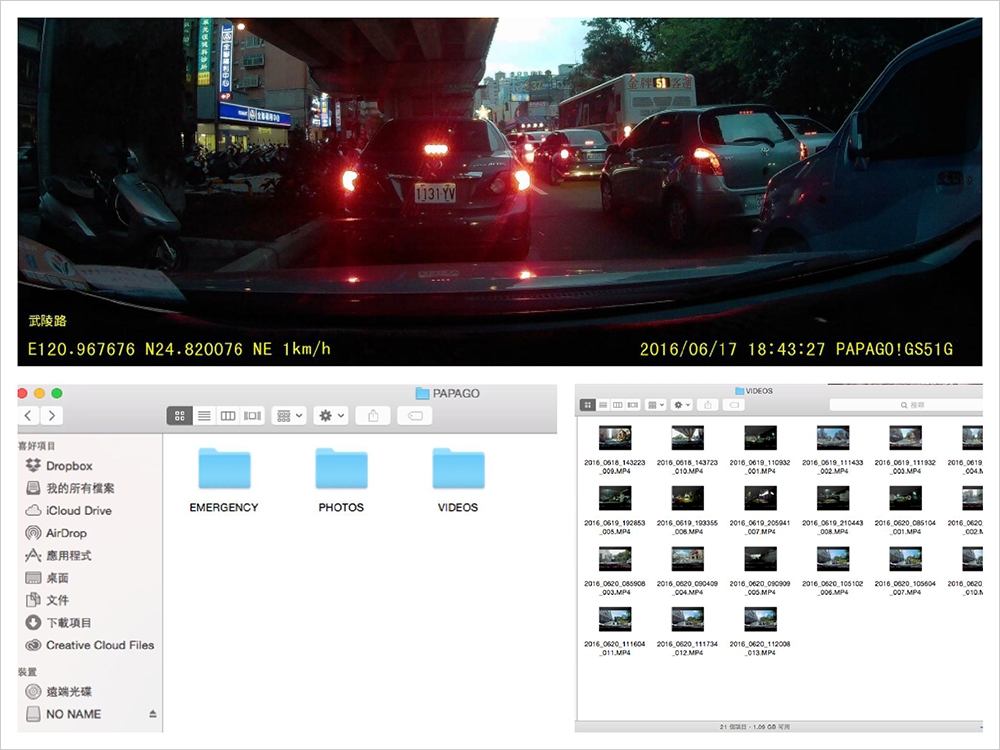This screenshot has height=750, width=1000.
Task: Select video thumbnail 2016_0619_111433_002.MP4
Action: 833,438
